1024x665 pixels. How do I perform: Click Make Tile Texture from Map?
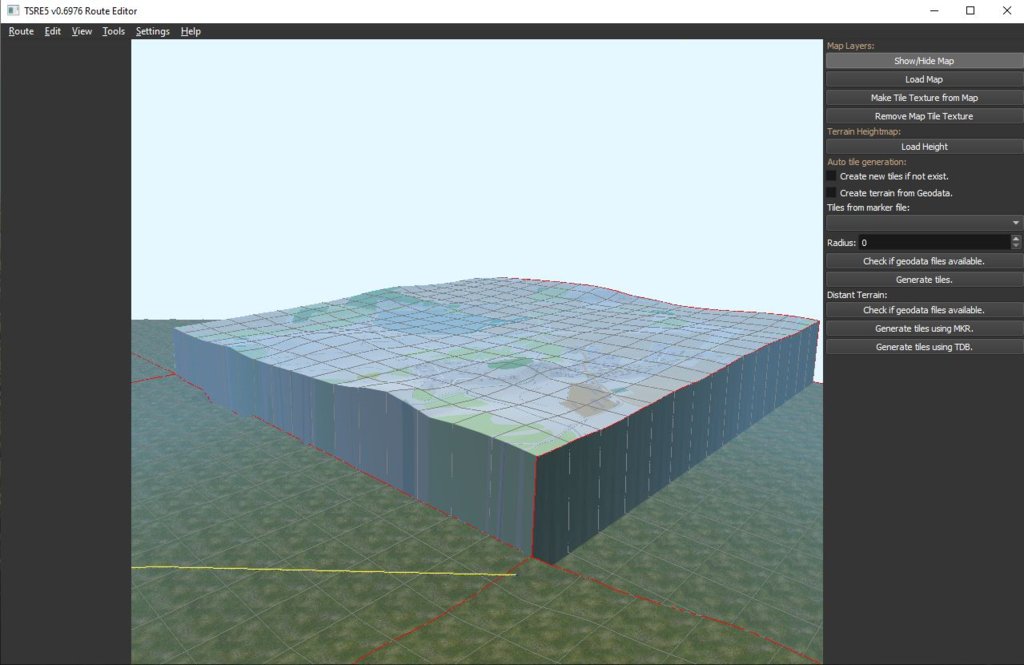tap(924, 98)
